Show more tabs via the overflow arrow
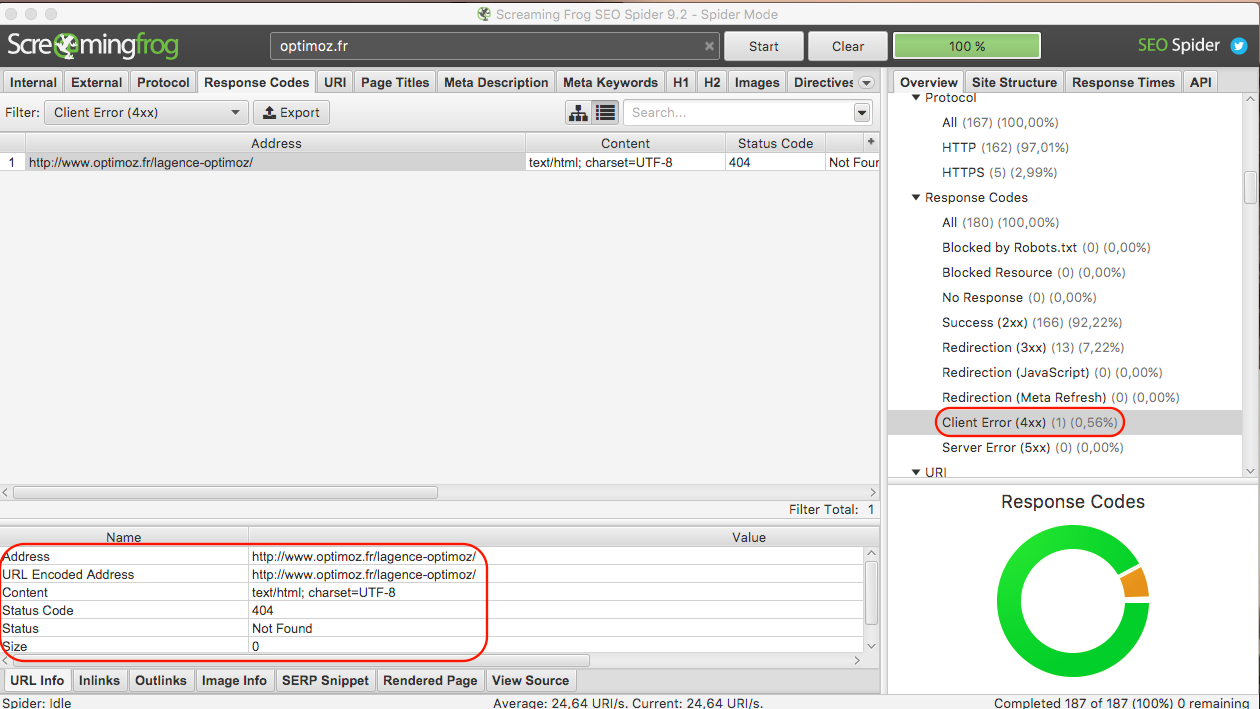The width and height of the screenshot is (1260, 709). [x=866, y=83]
